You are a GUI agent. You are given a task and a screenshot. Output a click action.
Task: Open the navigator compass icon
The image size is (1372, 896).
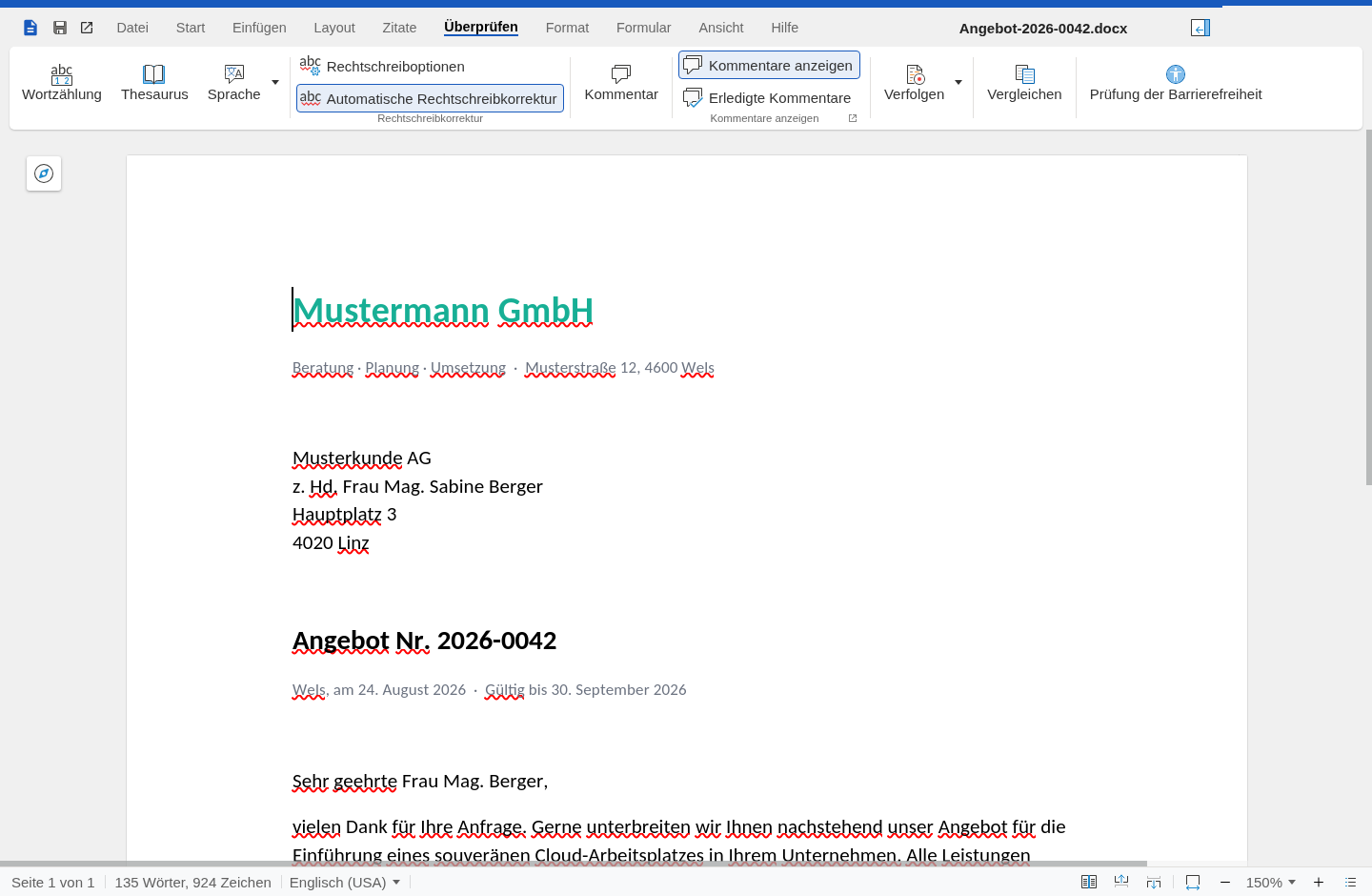click(44, 173)
